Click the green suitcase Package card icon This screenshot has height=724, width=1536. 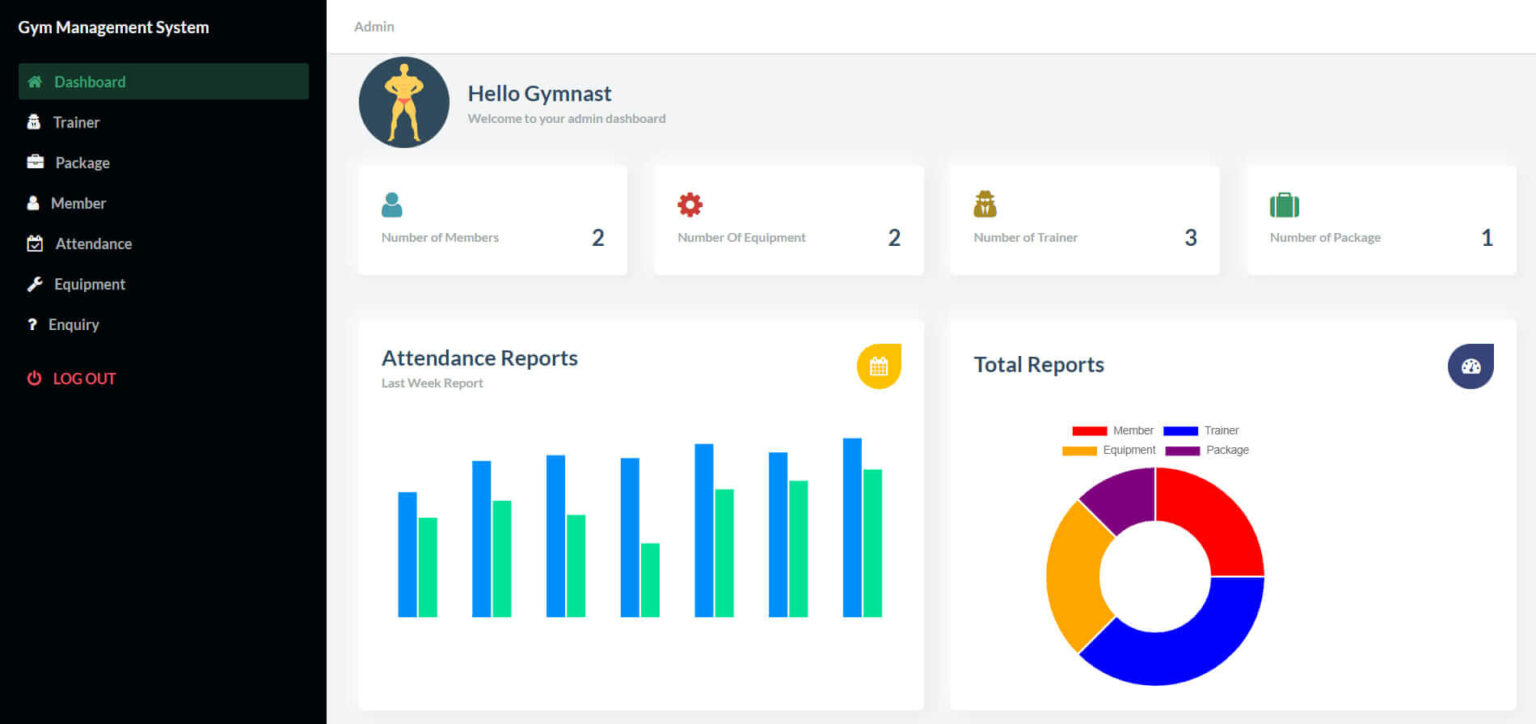tap(1284, 205)
